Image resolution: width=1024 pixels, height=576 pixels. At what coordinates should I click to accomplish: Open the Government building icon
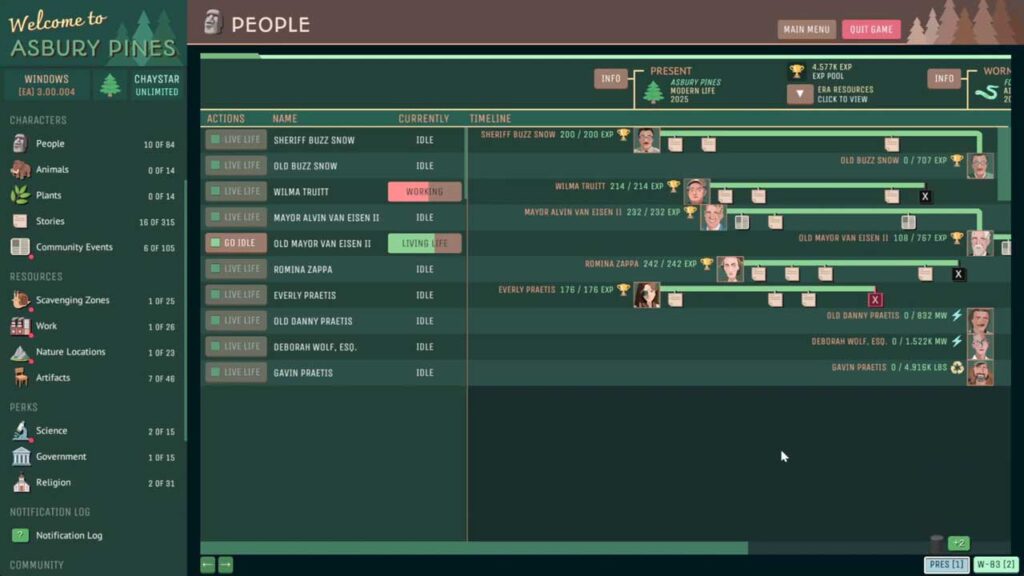20,457
